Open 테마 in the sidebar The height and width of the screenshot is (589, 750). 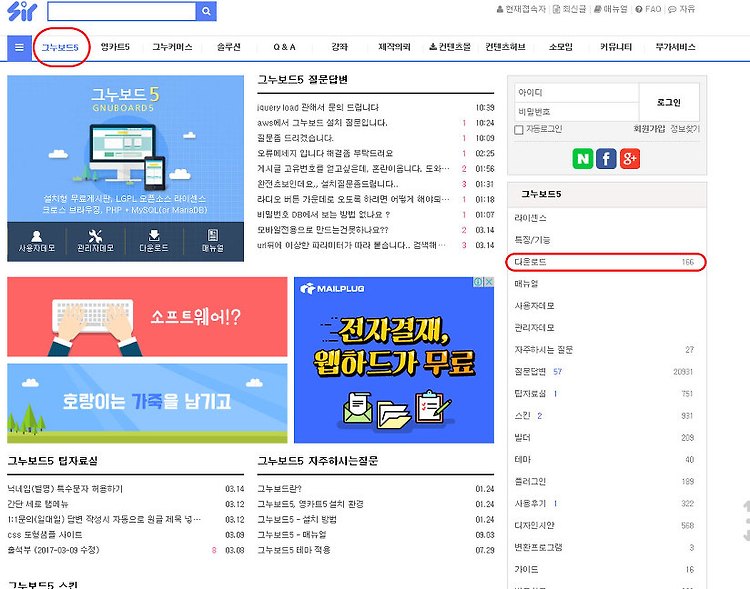(x=606, y=460)
